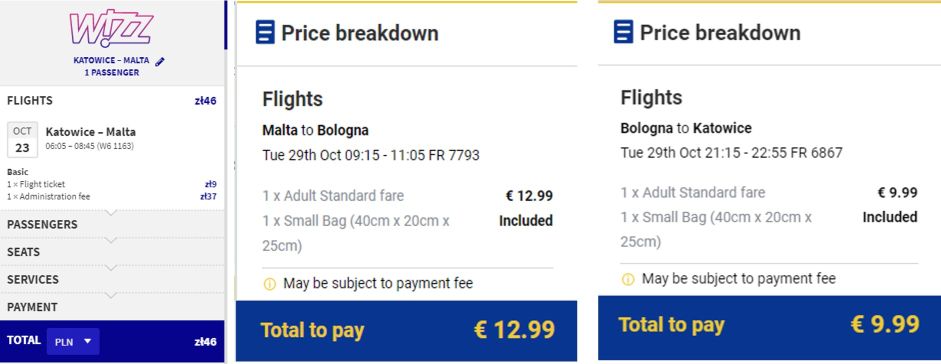The width and height of the screenshot is (941, 364).
Task: Click the Wizz Air logo
Action: click(112, 29)
